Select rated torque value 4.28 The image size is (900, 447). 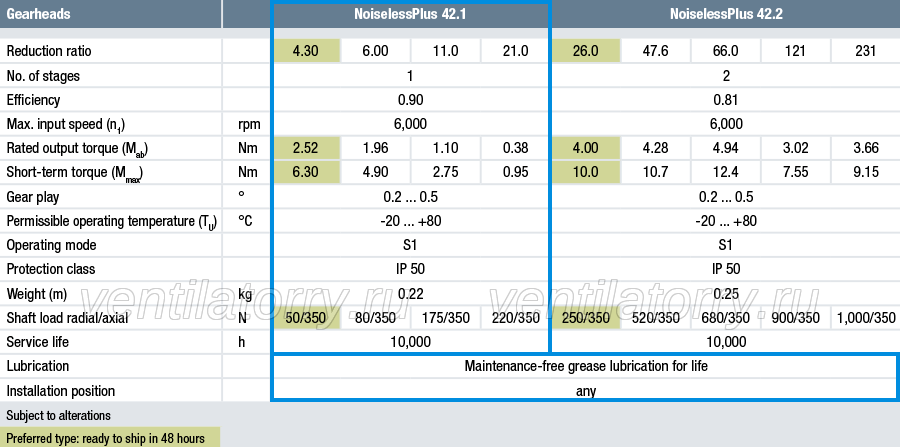click(655, 148)
